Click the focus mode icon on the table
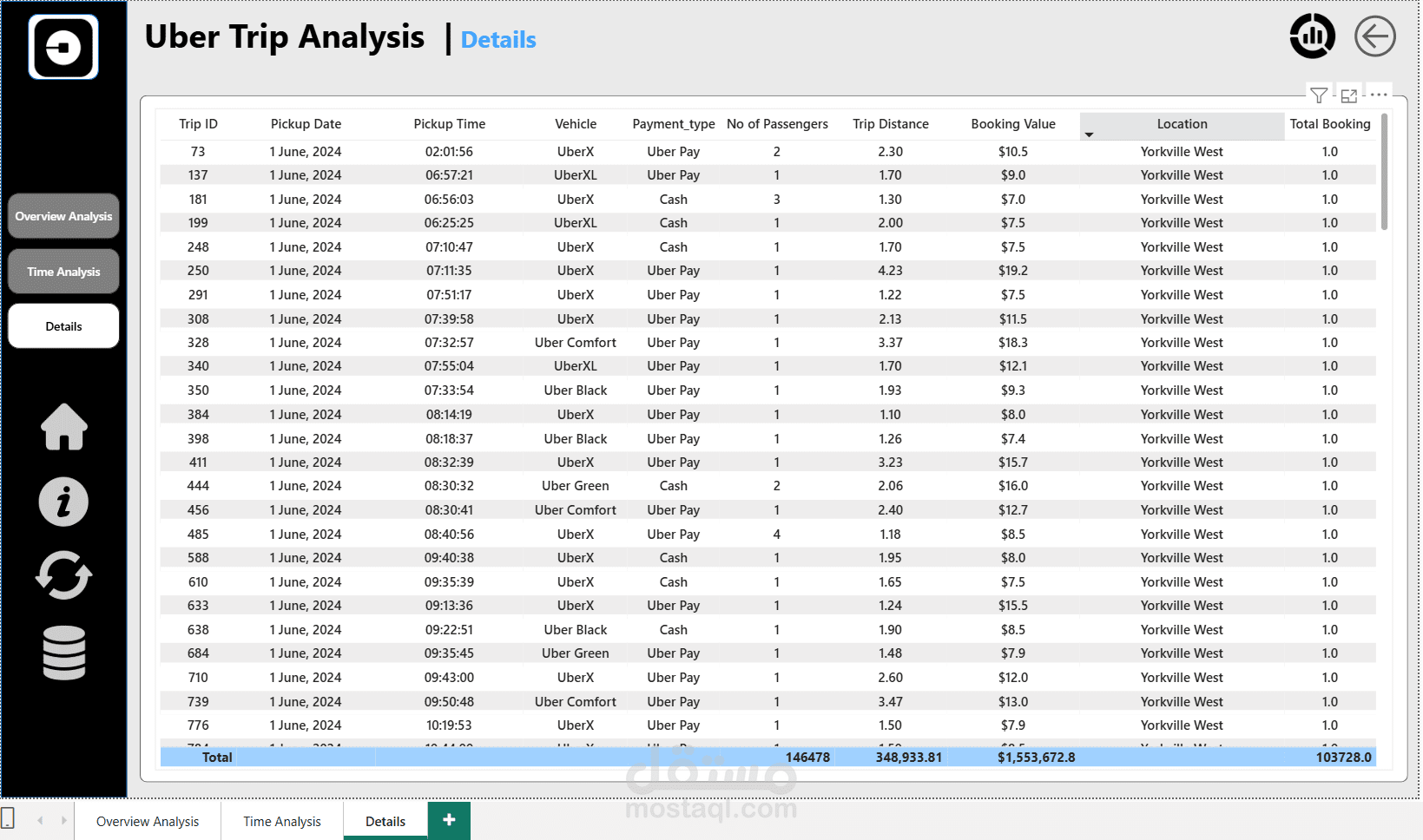Viewport: 1423px width, 840px height. coord(1349,95)
